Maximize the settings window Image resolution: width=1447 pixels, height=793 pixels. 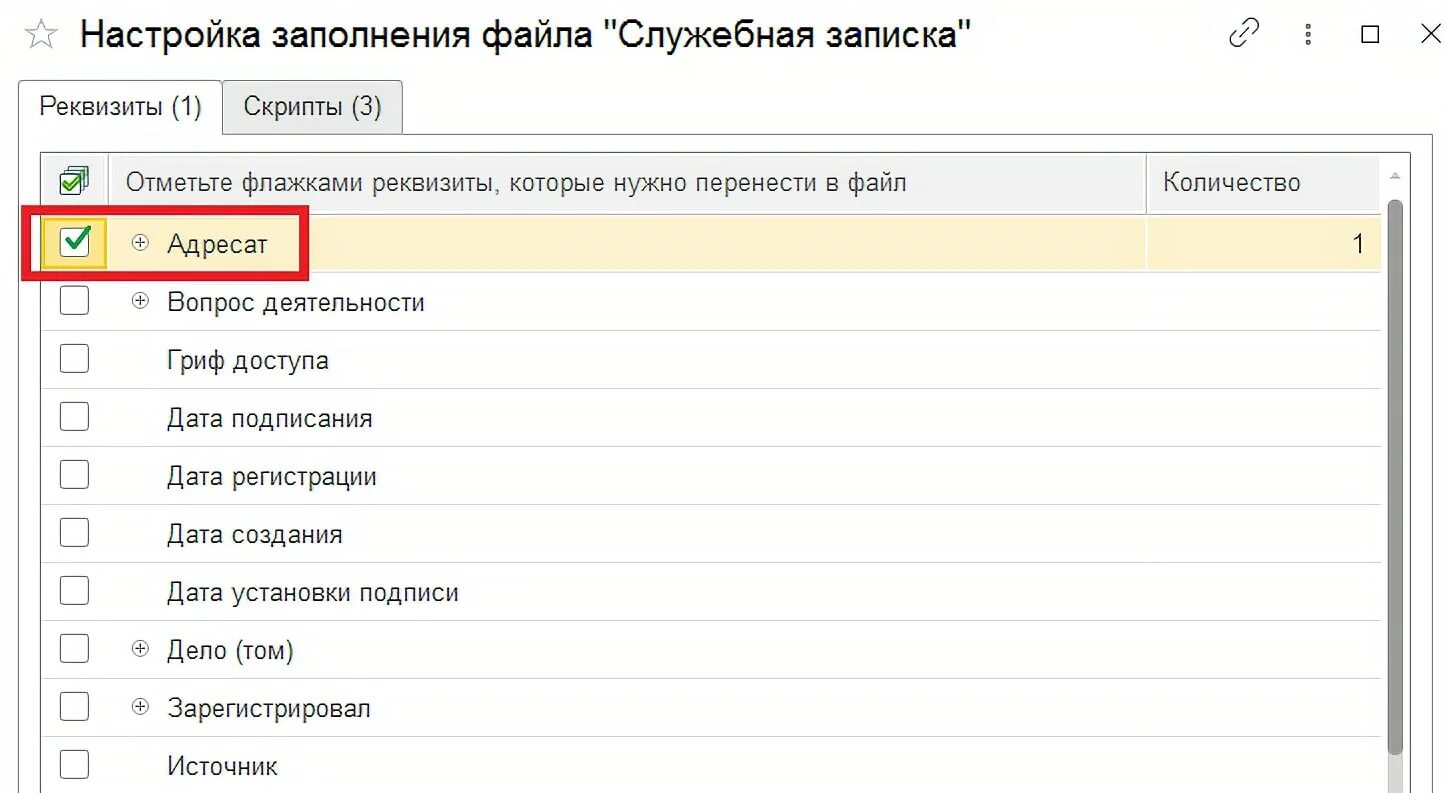point(1370,35)
